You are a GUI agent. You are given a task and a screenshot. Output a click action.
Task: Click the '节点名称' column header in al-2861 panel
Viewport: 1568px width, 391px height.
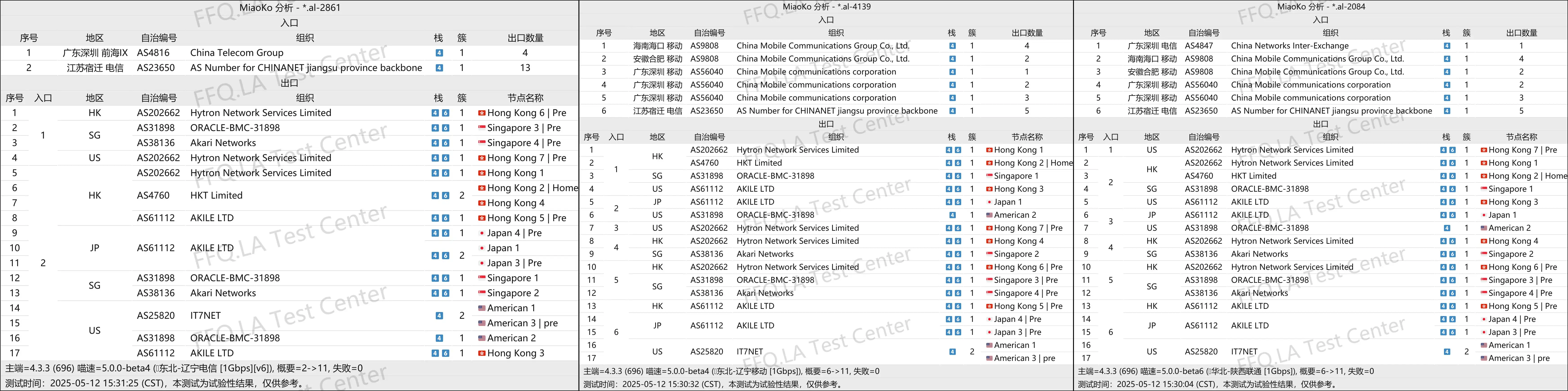[525, 98]
